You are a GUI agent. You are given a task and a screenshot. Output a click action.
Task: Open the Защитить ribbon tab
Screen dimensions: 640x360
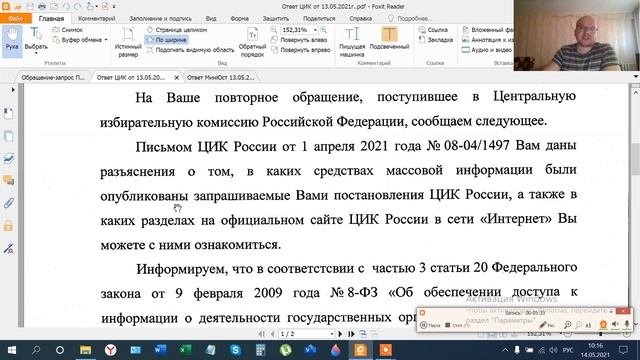pyautogui.click(x=276, y=18)
